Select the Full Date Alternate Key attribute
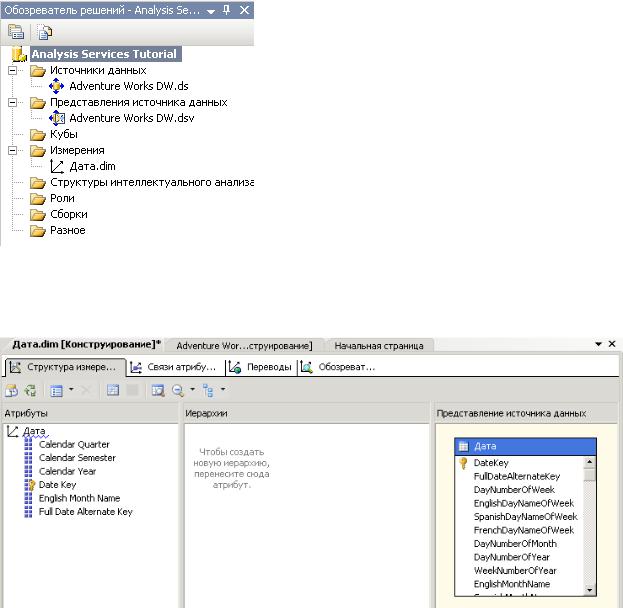This screenshot has width=623, height=608. tap(85, 512)
